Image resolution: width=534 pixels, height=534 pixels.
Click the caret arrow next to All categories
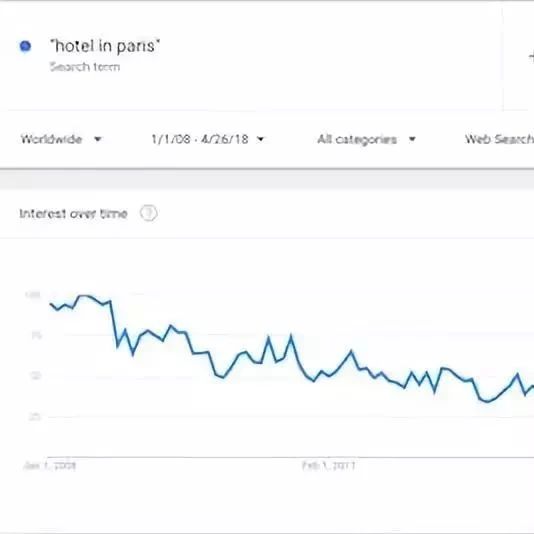click(412, 139)
